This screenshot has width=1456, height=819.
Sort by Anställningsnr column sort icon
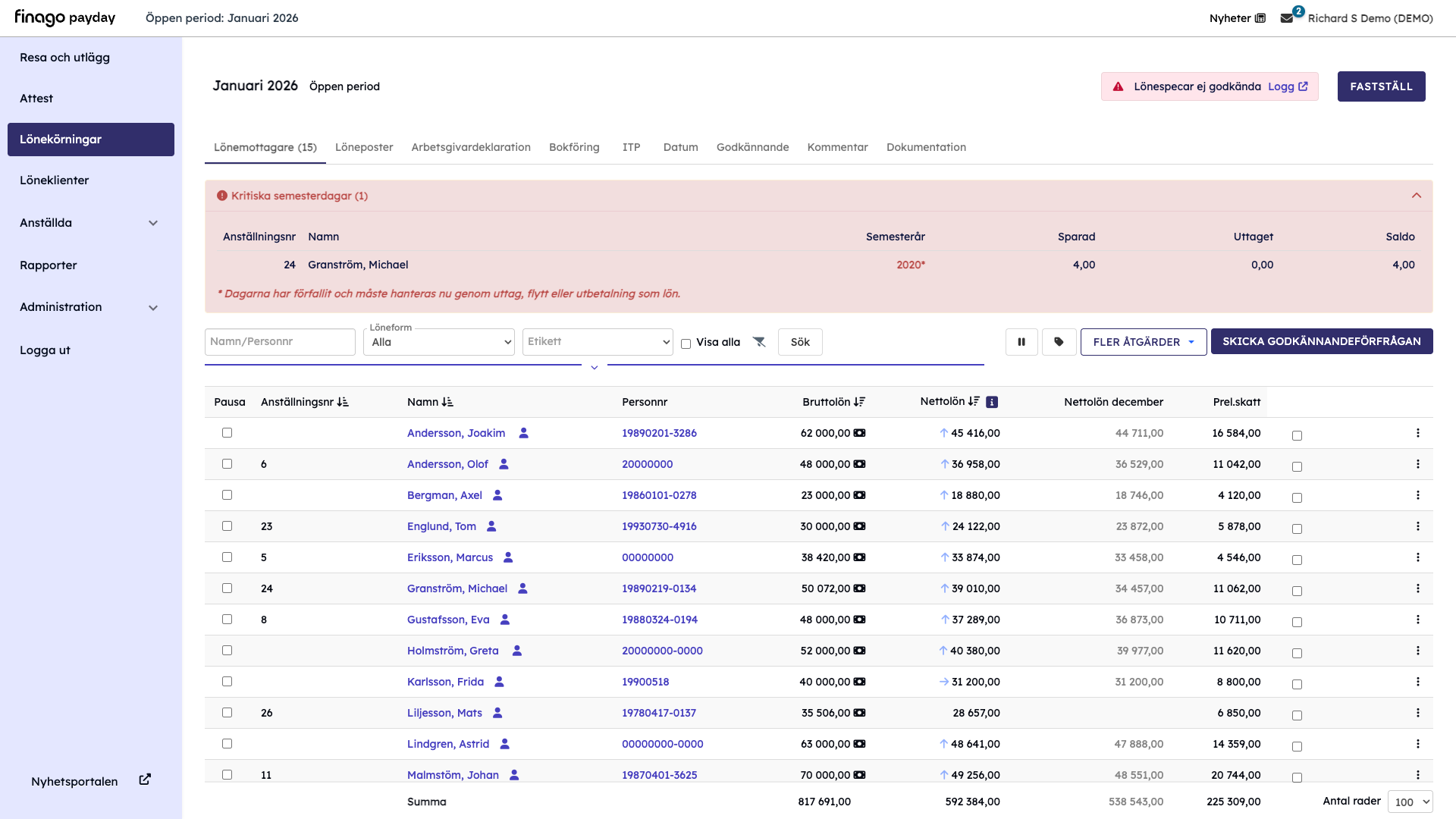[x=343, y=402]
